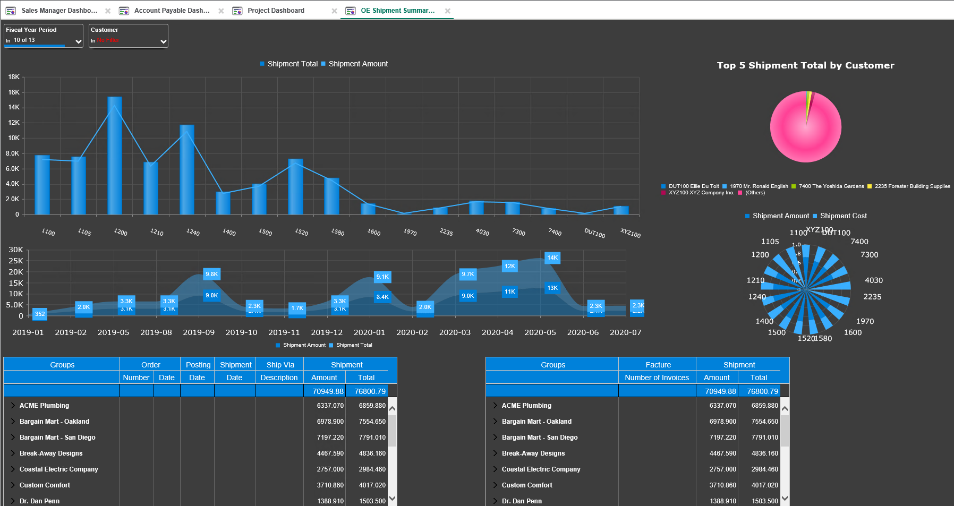This screenshot has height=506, width=954.
Task: Expand the ACME Plumbing row in left table
Action: 12,406
